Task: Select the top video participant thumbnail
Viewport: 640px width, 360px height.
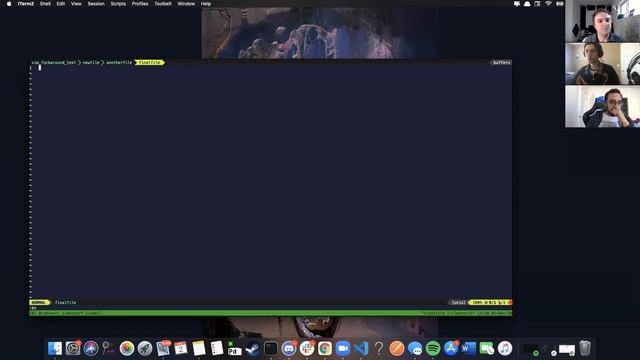Action: click(602, 21)
